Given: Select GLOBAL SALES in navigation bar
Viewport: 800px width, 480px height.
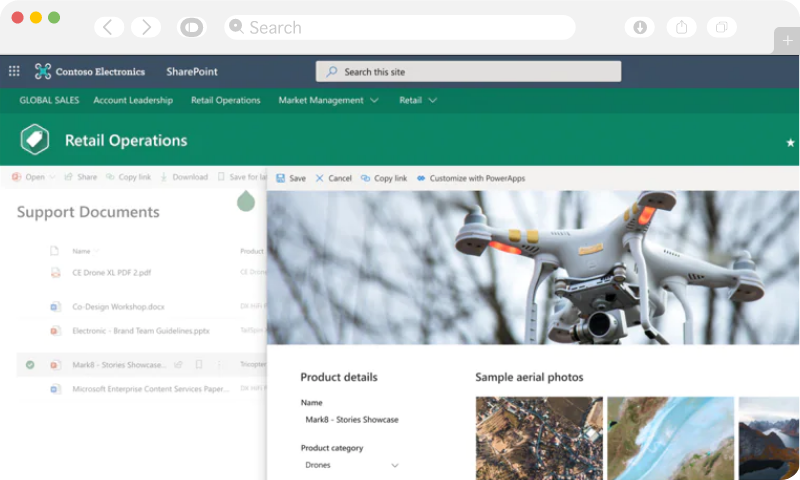Looking at the screenshot, I should 49,100.
